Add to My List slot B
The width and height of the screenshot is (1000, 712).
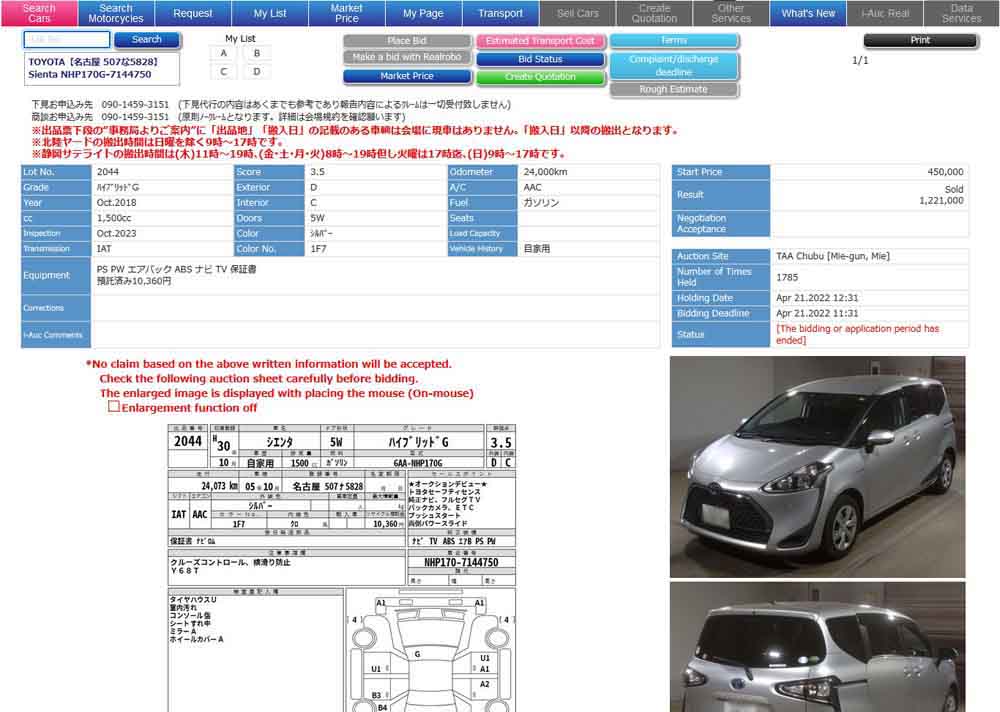[256, 54]
